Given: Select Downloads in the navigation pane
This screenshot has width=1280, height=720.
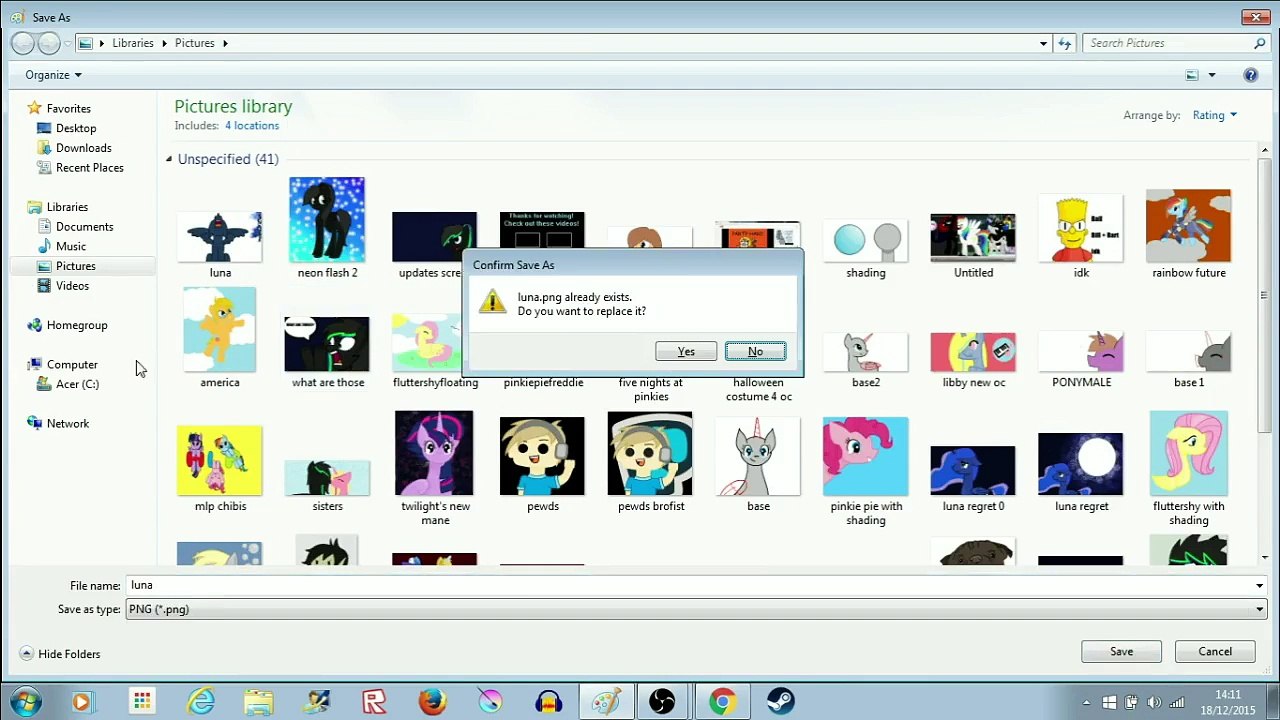Looking at the screenshot, I should pyautogui.click(x=74, y=148).
